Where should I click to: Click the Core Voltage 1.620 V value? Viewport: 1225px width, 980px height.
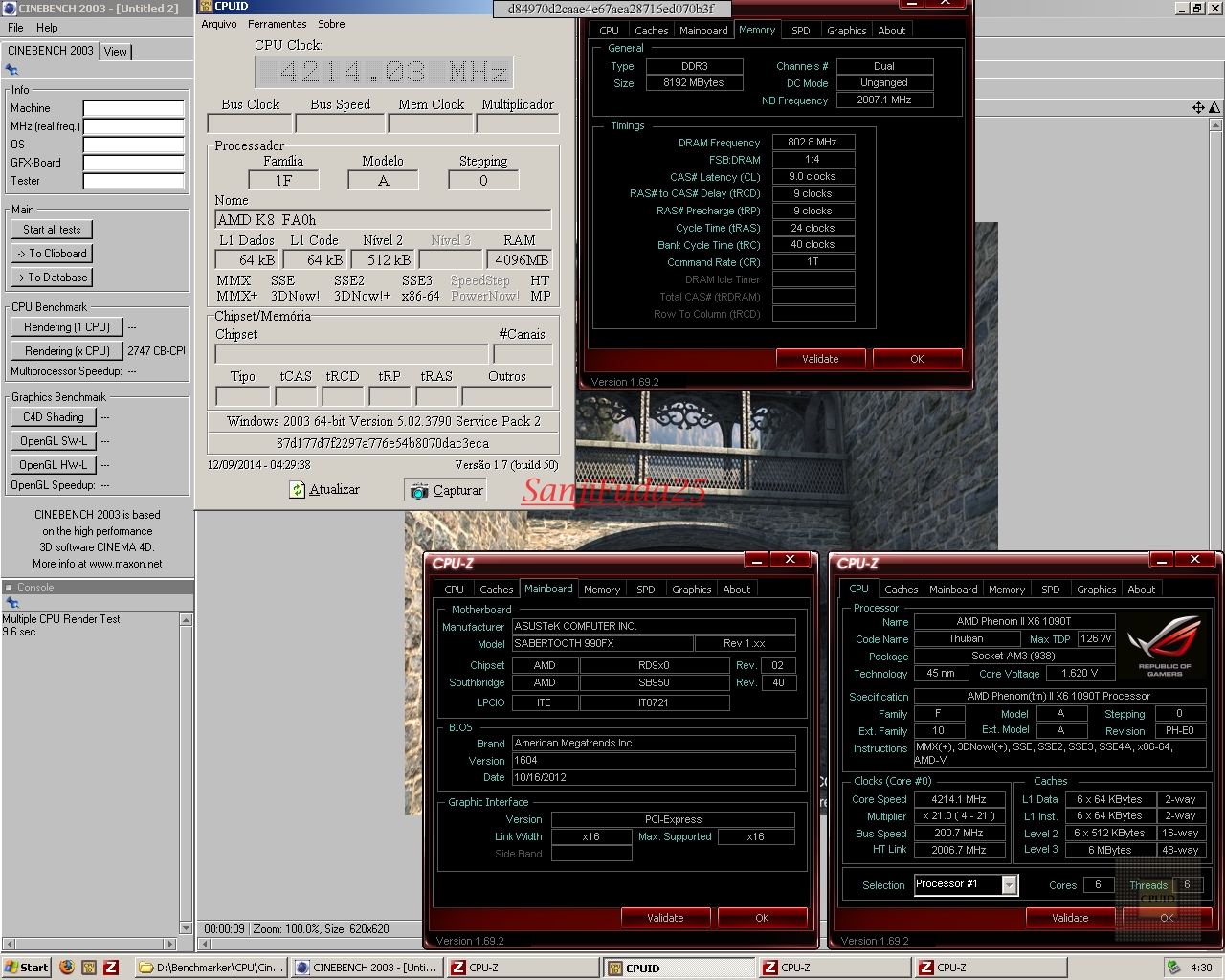[x=1079, y=673]
